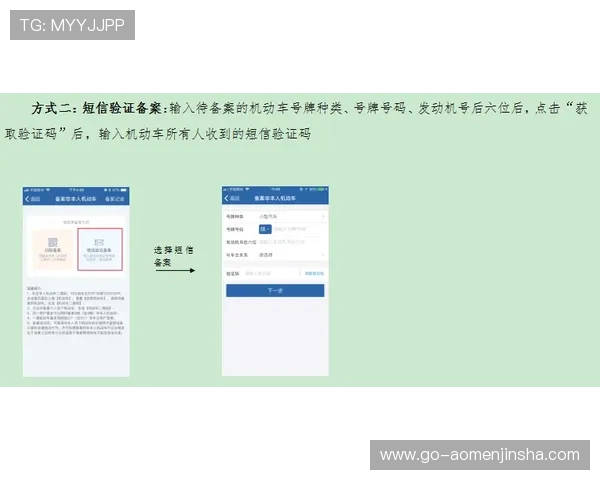Choose the SMS 短信验证备案 card
The height and width of the screenshot is (480, 600).
[100, 249]
